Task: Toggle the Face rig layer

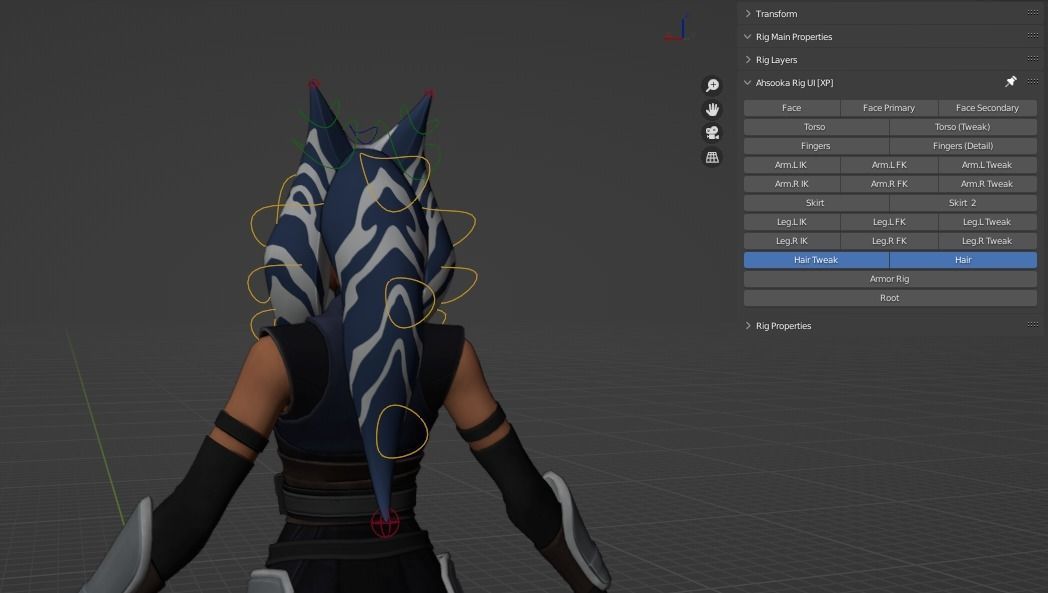Action: [x=791, y=108]
